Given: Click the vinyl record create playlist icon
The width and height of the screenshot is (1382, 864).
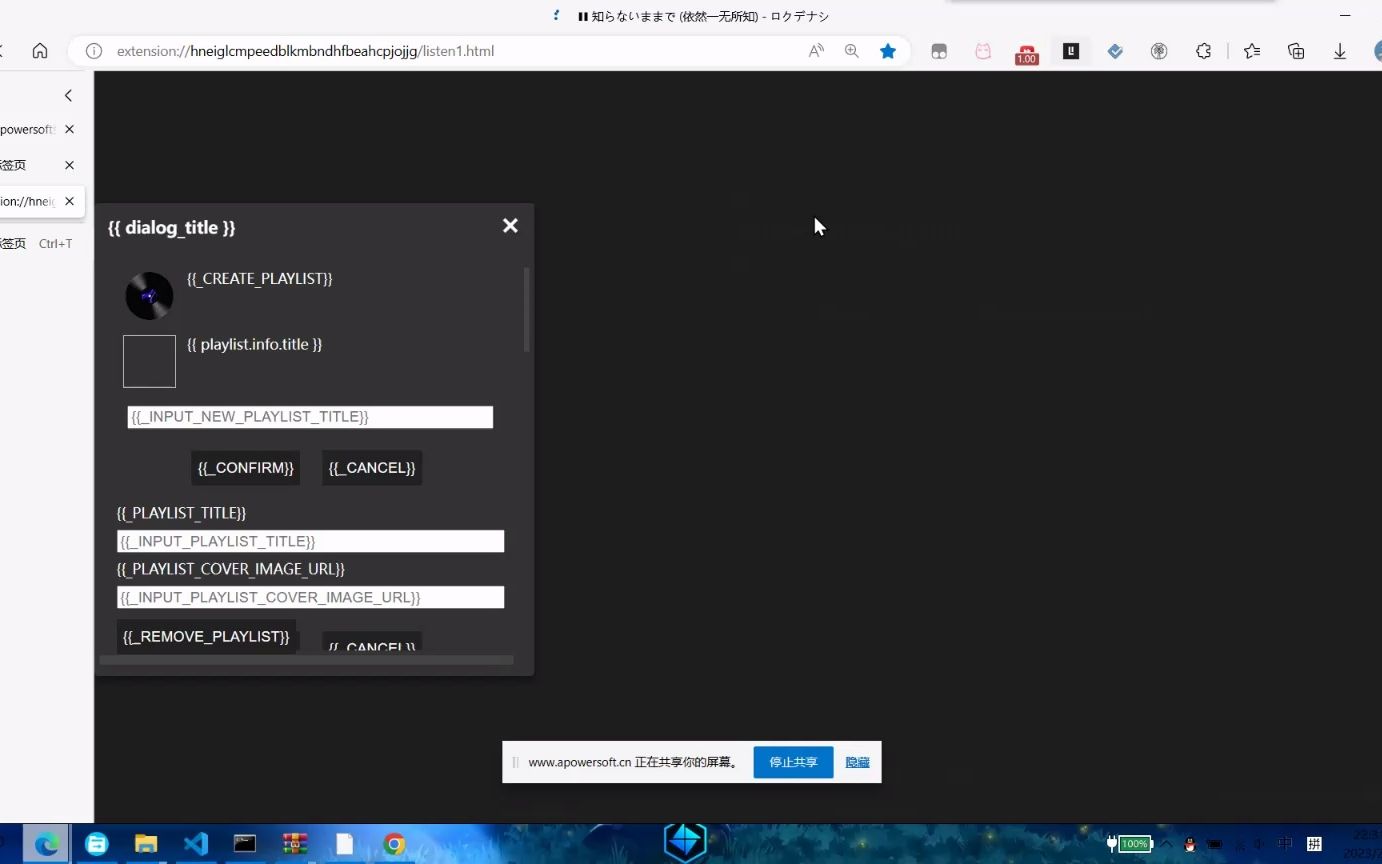Looking at the screenshot, I should coord(149,296).
